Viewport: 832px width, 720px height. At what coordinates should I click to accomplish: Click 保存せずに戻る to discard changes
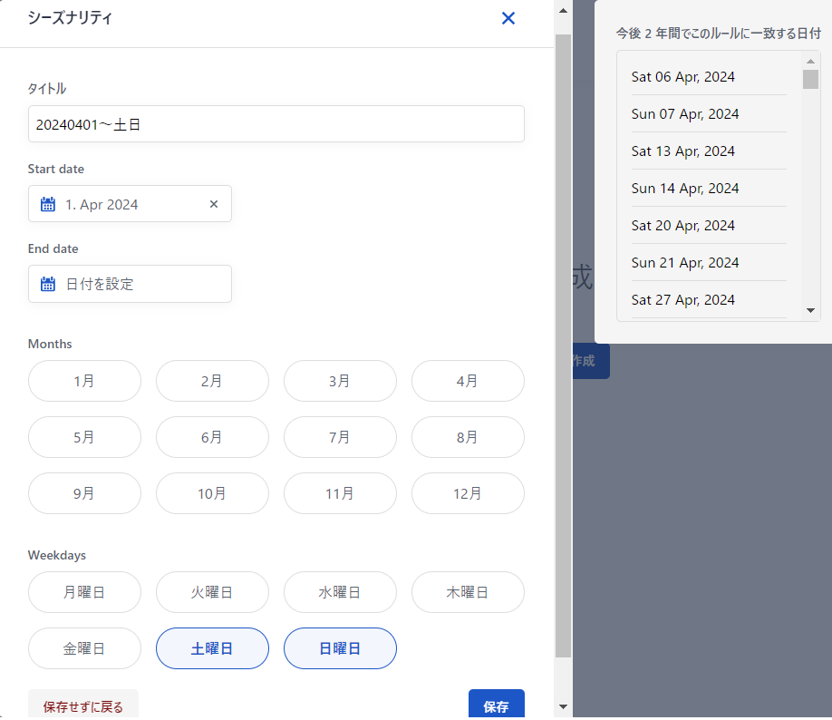coord(83,706)
